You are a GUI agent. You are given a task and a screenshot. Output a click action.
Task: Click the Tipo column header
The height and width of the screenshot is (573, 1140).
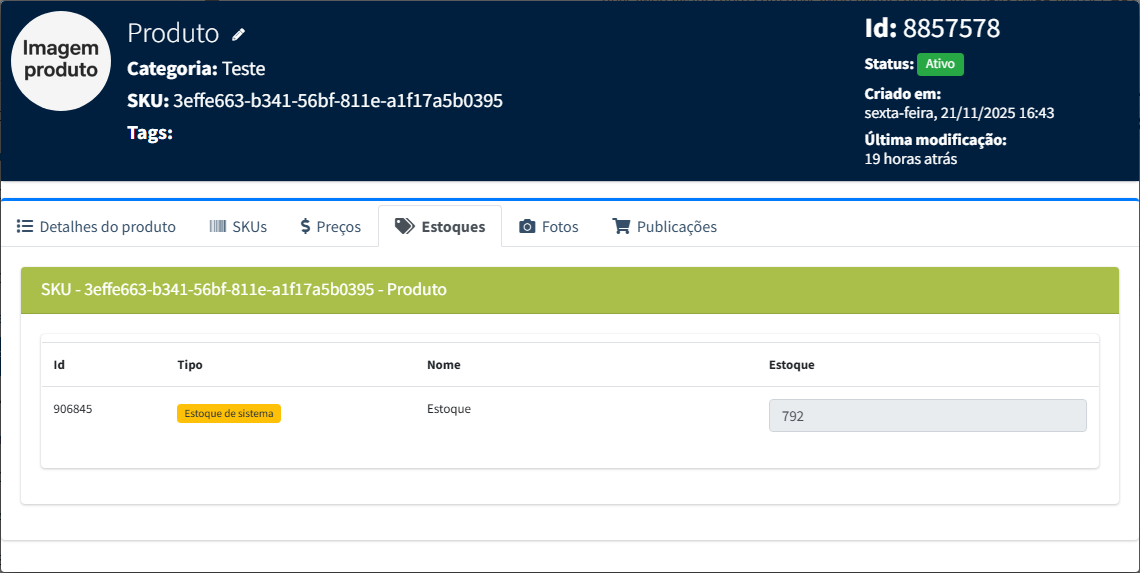tap(190, 365)
